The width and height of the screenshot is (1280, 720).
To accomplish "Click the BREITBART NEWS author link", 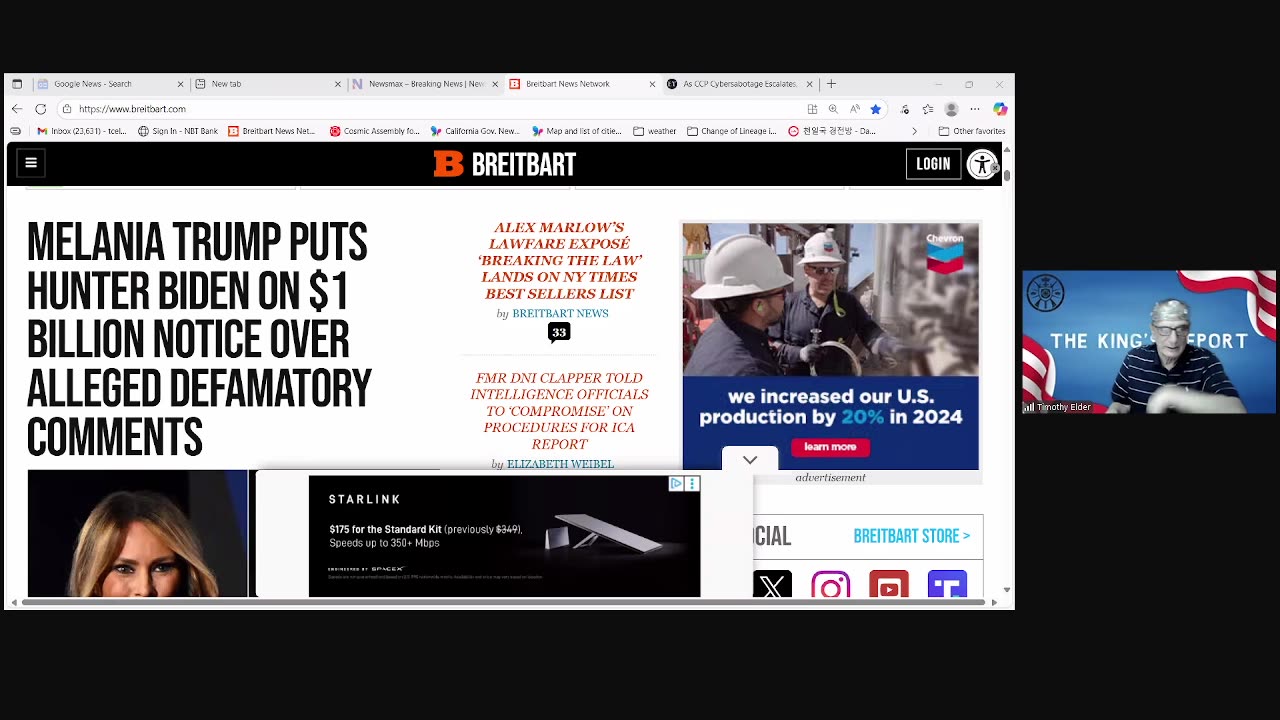I will pos(560,313).
